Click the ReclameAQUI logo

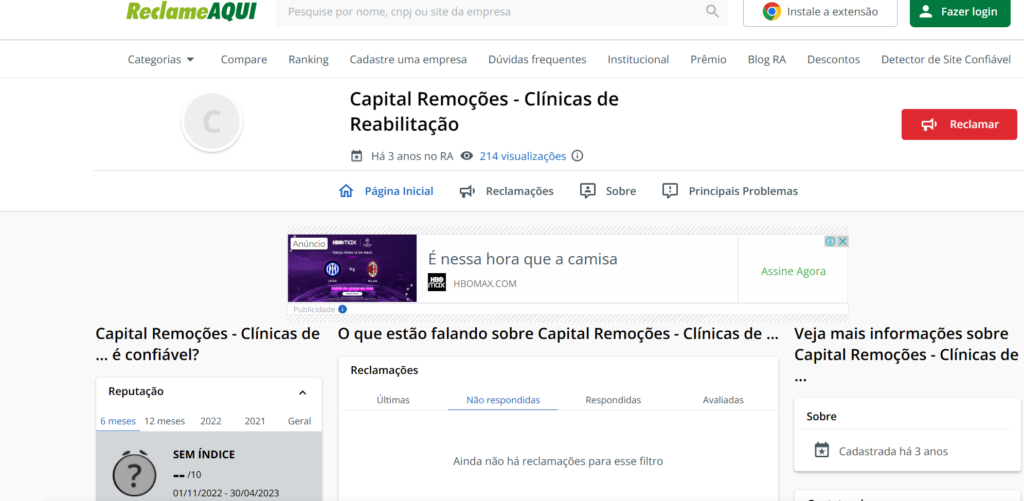pyautogui.click(x=192, y=12)
